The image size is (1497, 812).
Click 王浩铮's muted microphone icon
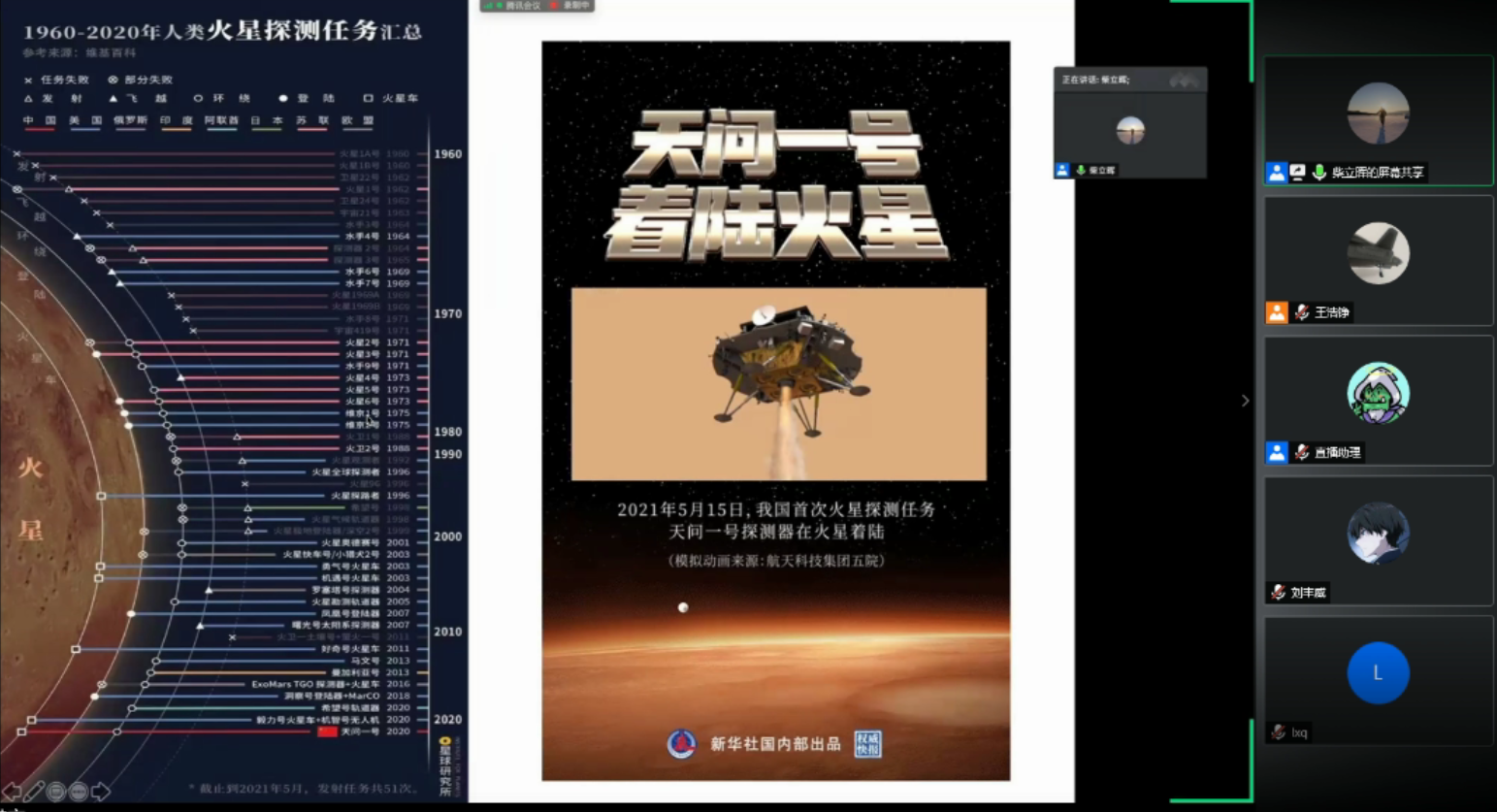click(1302, 312)
